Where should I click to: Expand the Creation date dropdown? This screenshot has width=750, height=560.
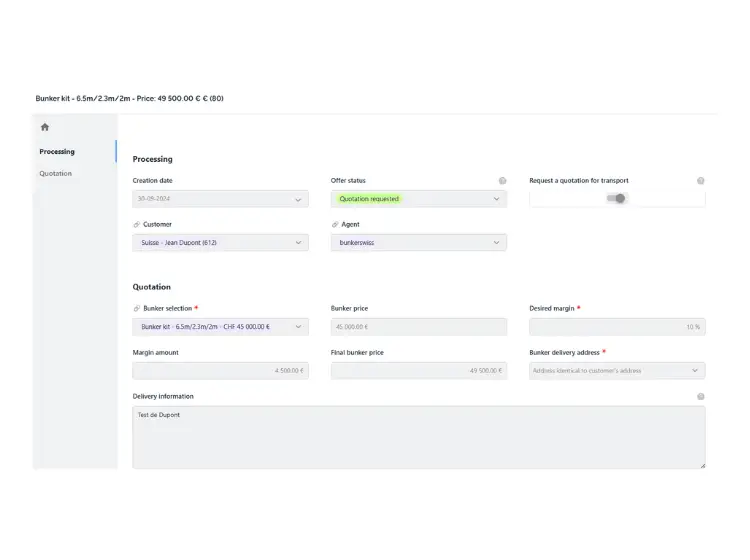[220, 199]
